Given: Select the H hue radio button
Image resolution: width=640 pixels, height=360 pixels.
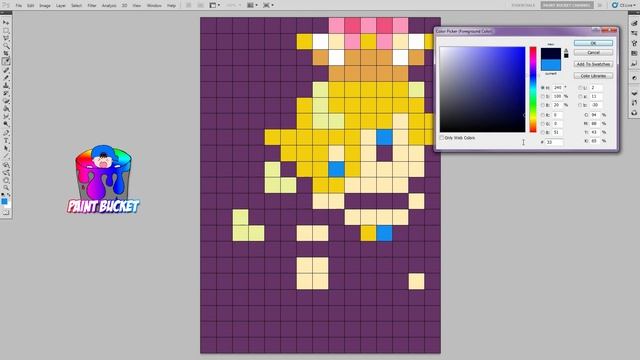Looking at the screenshot, I should pos(542,88).
